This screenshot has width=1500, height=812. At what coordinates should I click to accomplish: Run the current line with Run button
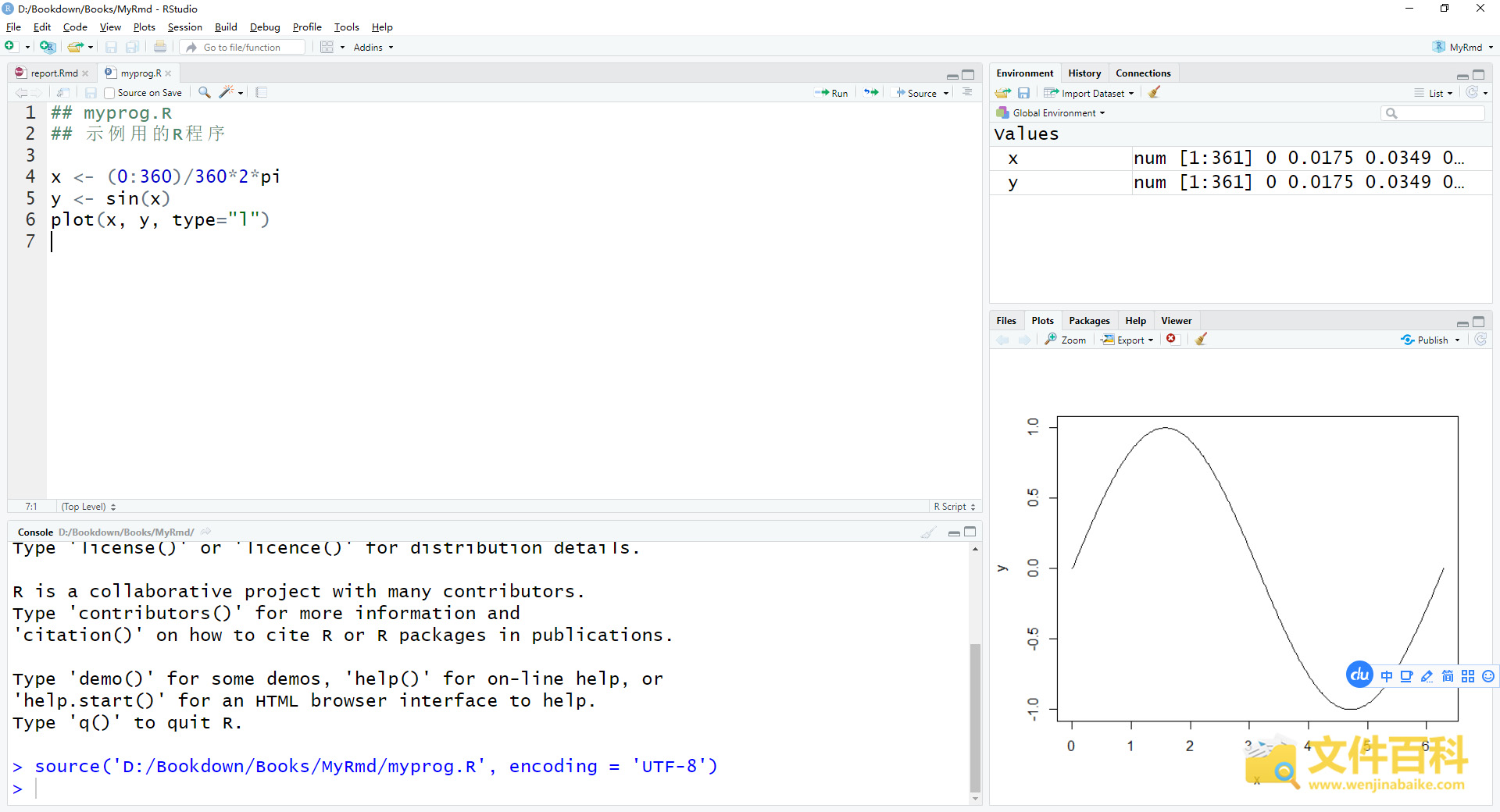click(x=831, y=93)
